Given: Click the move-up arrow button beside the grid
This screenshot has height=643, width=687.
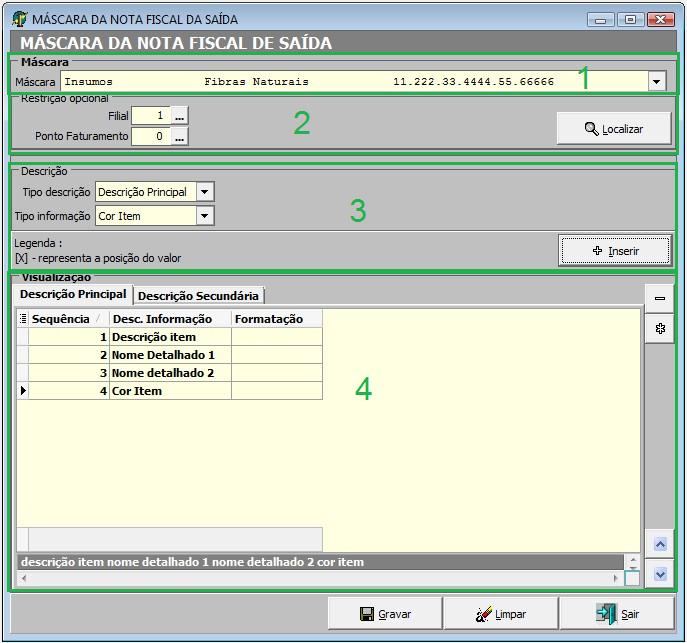Looking at the screenshot, I should click(659, 544).
